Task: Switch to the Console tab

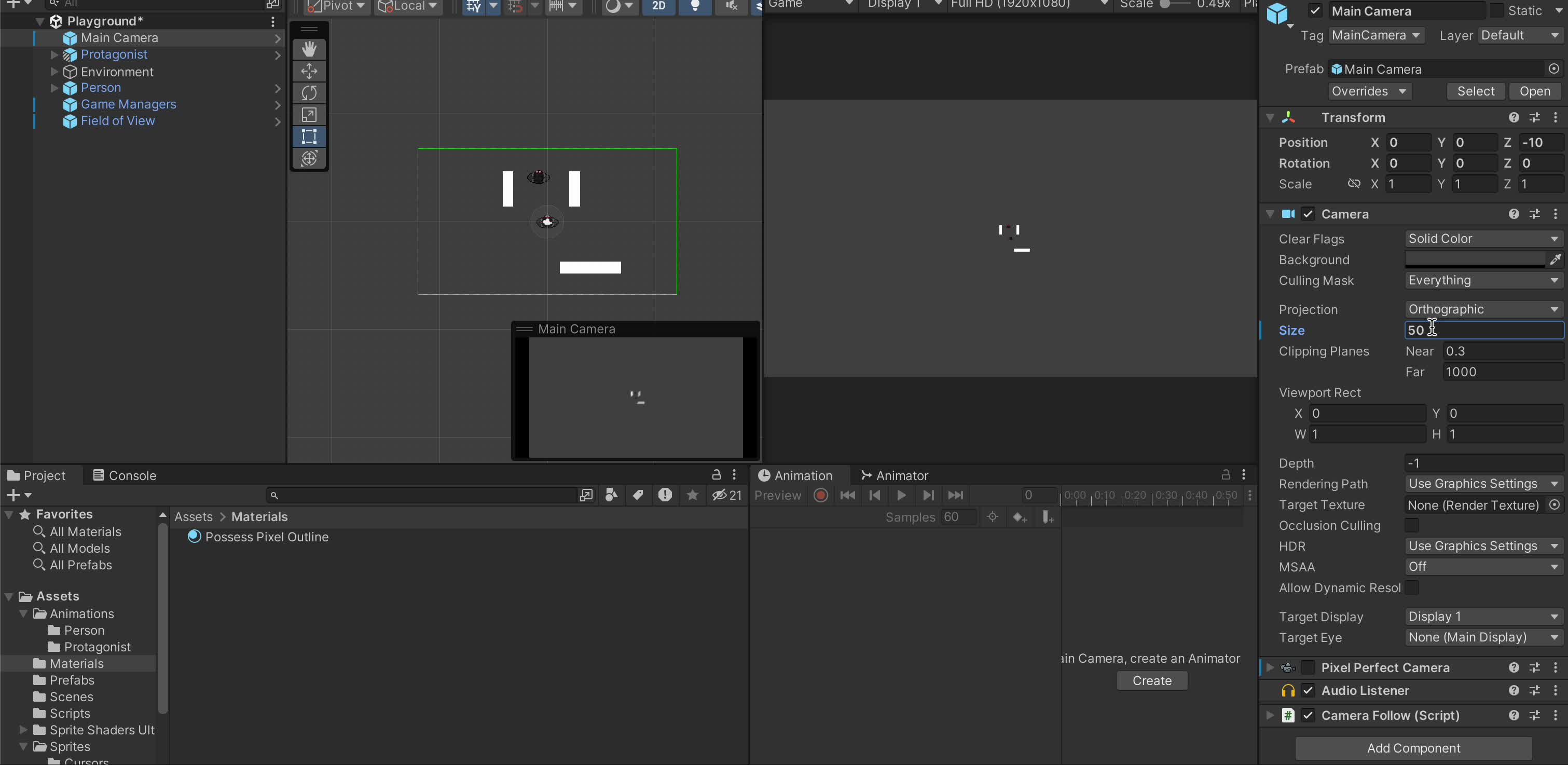Action: point(124,475)
